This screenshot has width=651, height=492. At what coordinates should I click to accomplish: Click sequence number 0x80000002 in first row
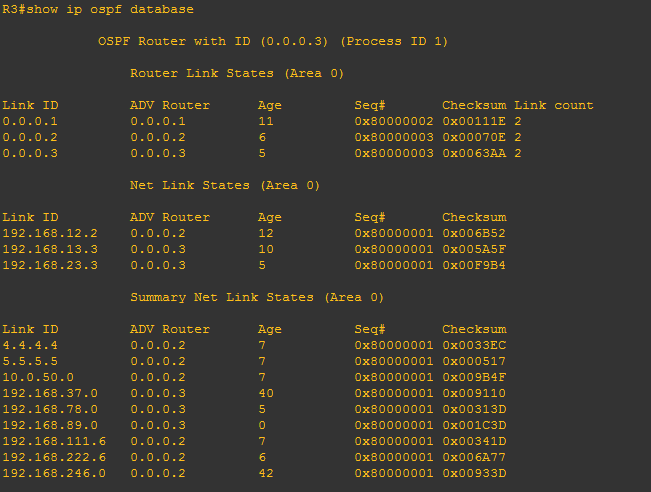[394, 121]
